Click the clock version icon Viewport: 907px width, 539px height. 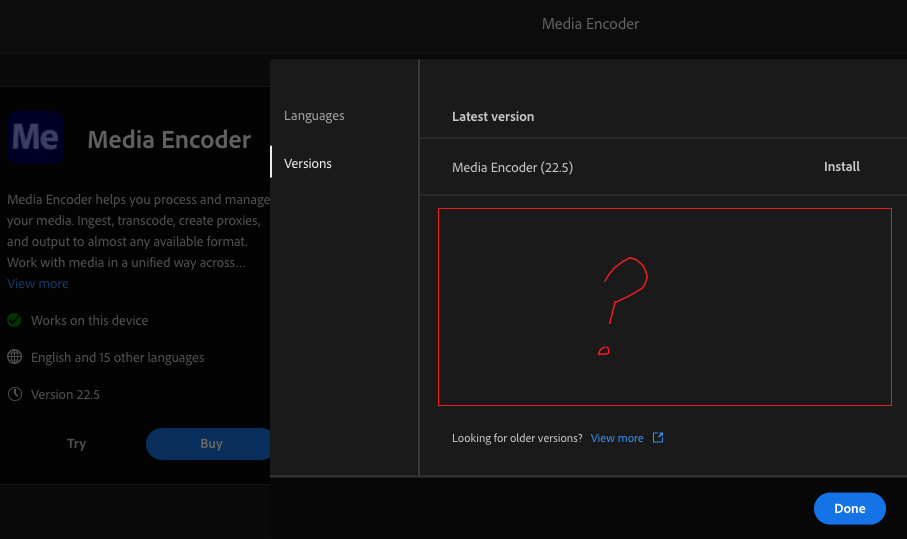coord(14,394)
